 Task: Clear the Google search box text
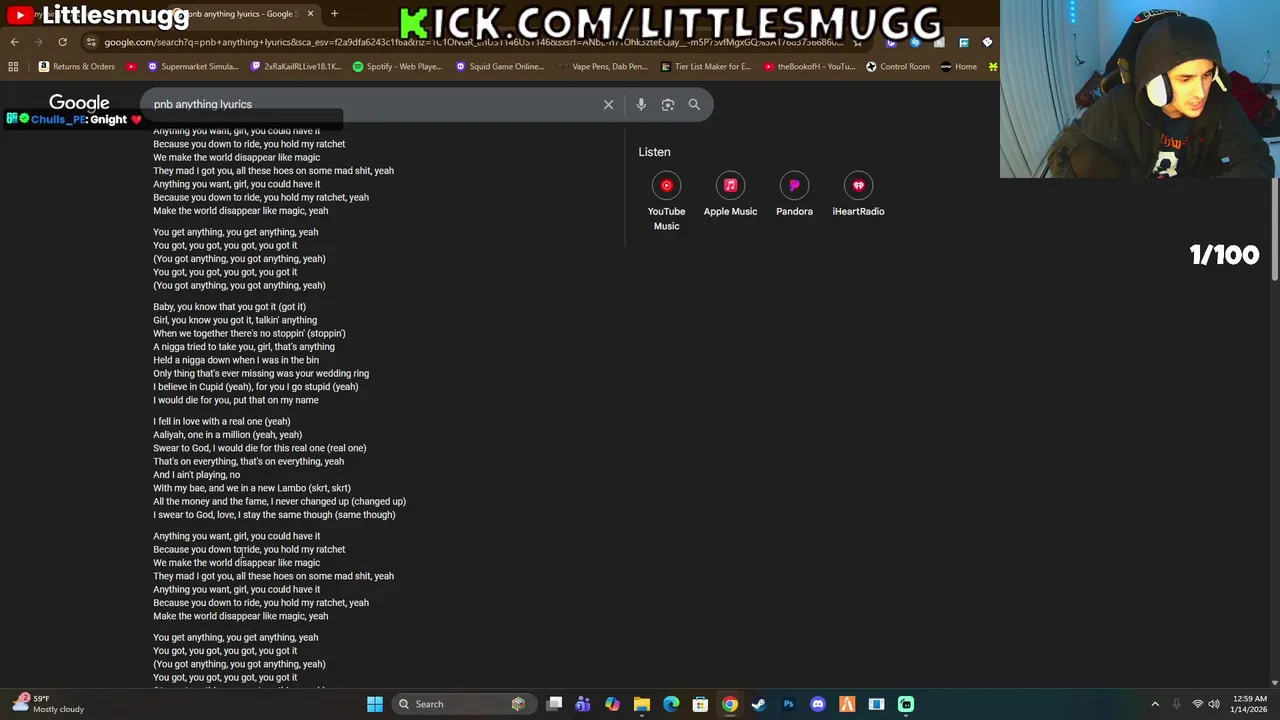pos(608,104)
